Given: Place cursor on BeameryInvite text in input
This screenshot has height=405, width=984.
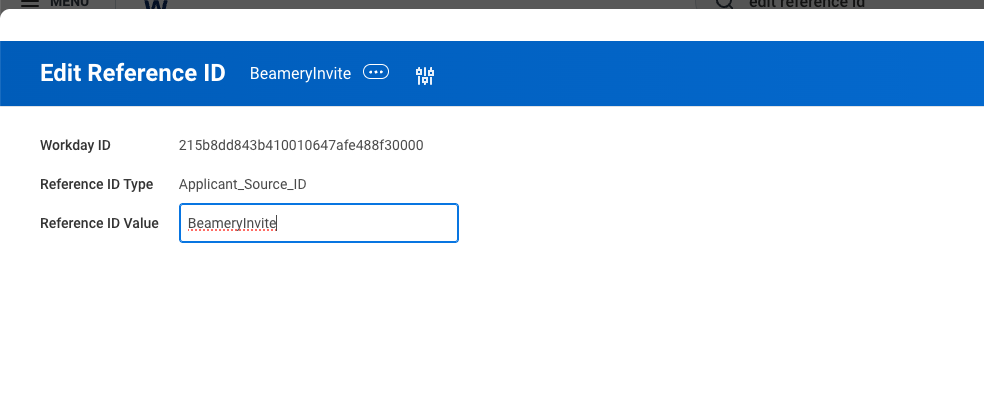Looking at the screenshot, I should click(231, 224).
